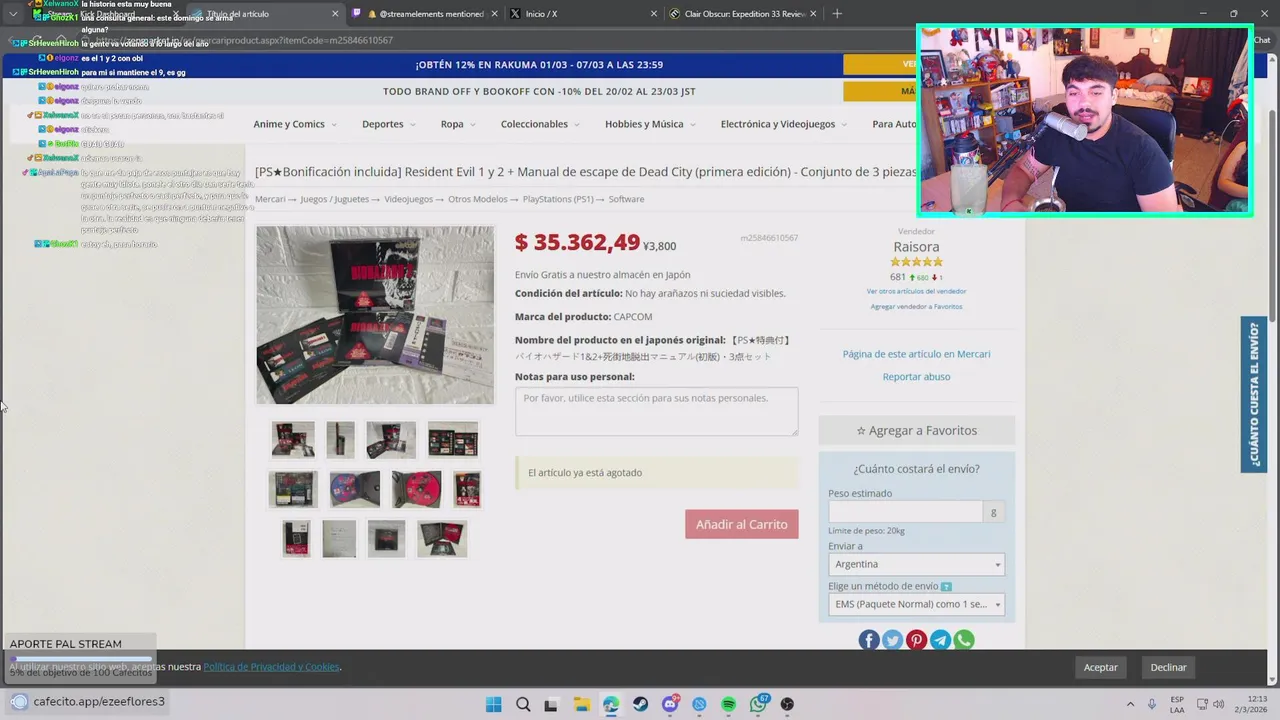The image size is (1280, 720).
Task: Open Spotify from taskbar
Action: click(728, 704)
